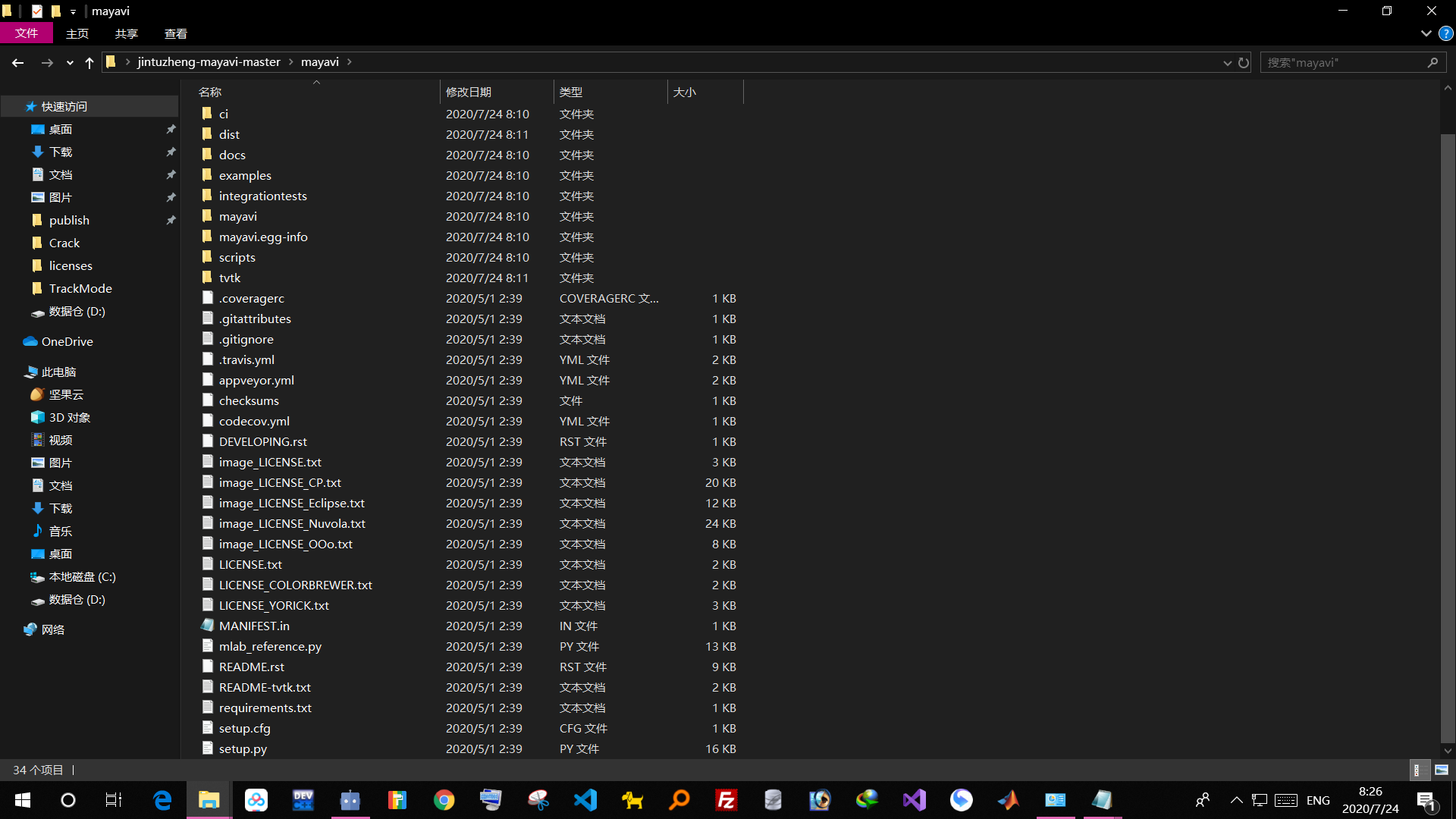This screenshot has height=819, width=1456.
Task: Open Visual Studio Code from taskbar
Action: (585, 800)
